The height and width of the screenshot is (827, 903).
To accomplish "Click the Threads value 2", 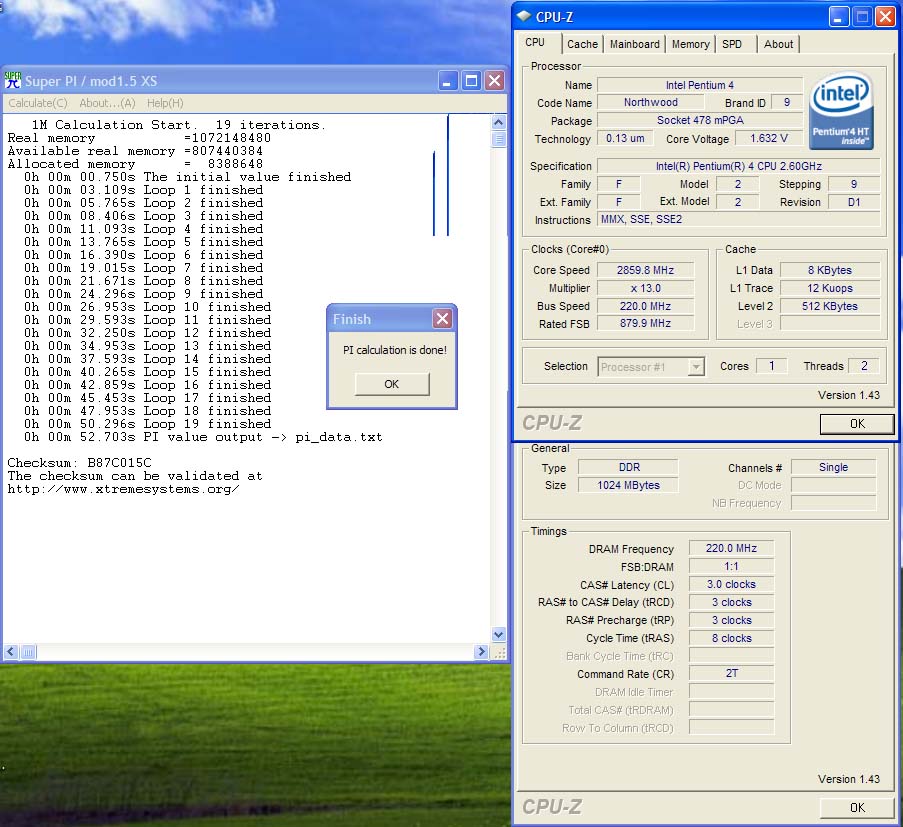I will tap(864, 366).
